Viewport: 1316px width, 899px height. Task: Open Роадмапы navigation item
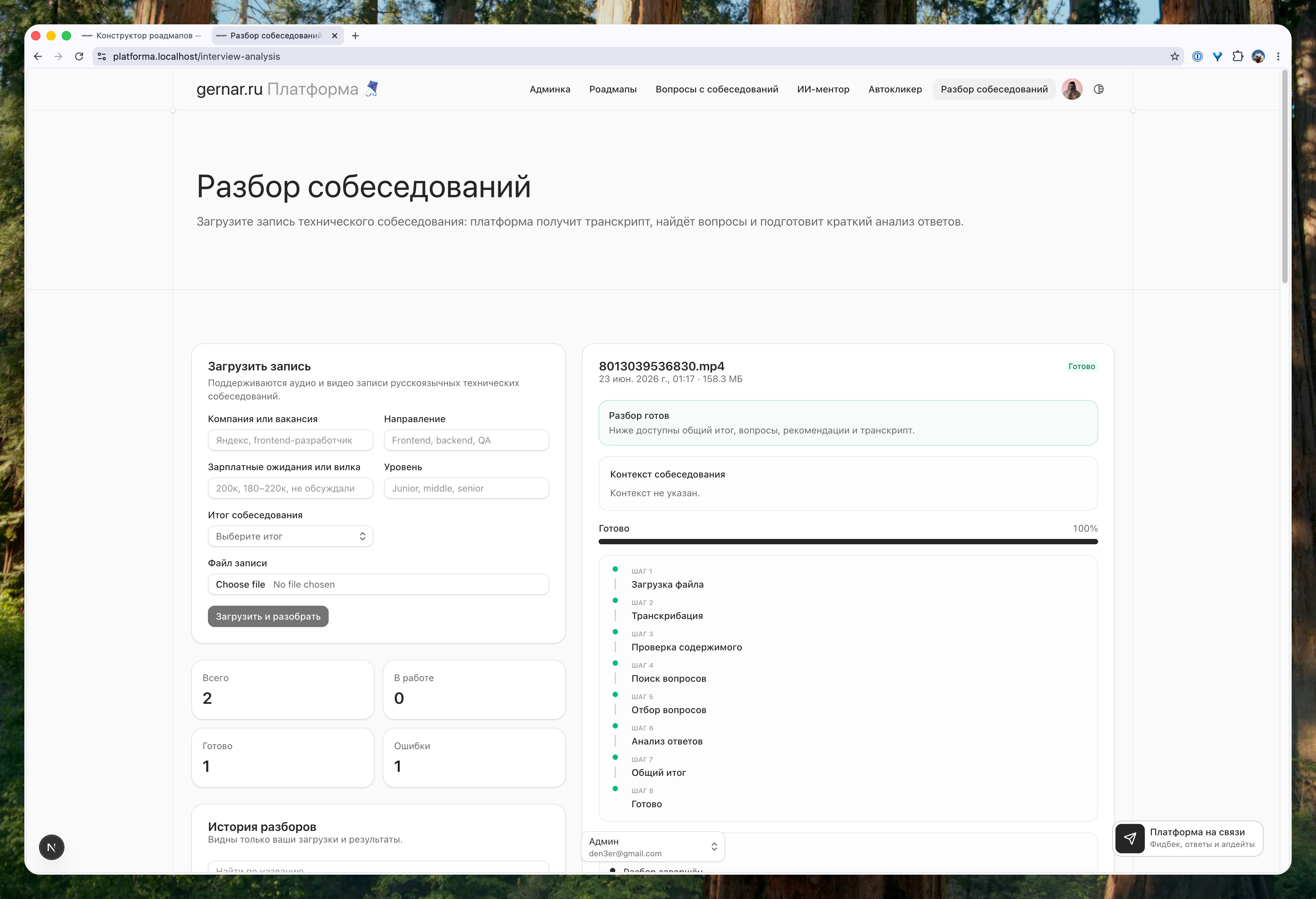(x=613, y=89)
